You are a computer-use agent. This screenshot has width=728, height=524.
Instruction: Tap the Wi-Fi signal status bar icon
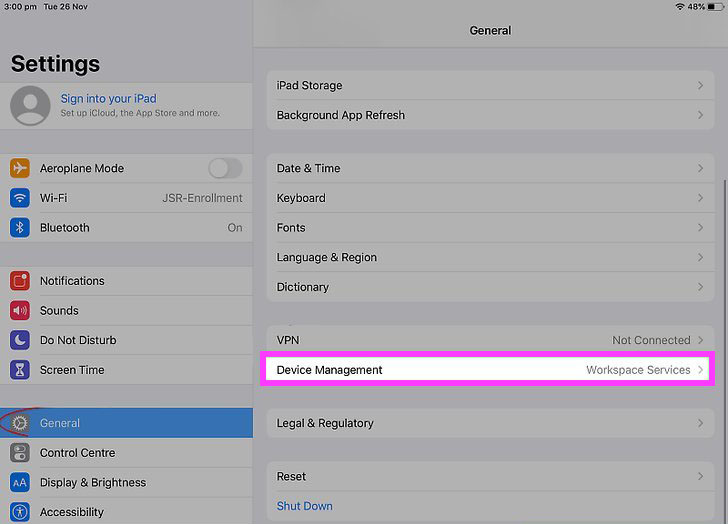(680, 6)
